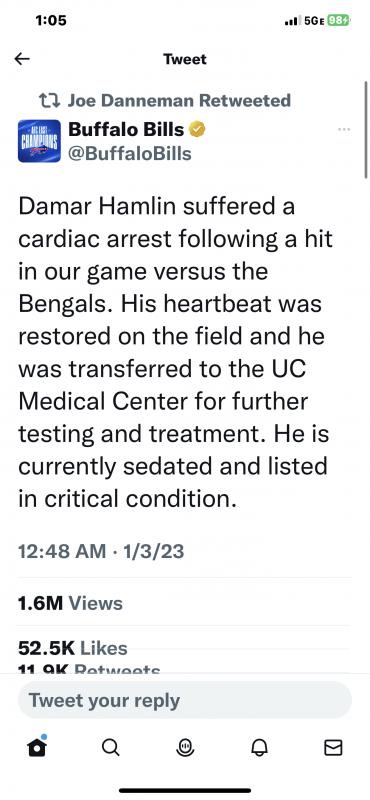Tap the Tweet header title

(x=185, y=59)
